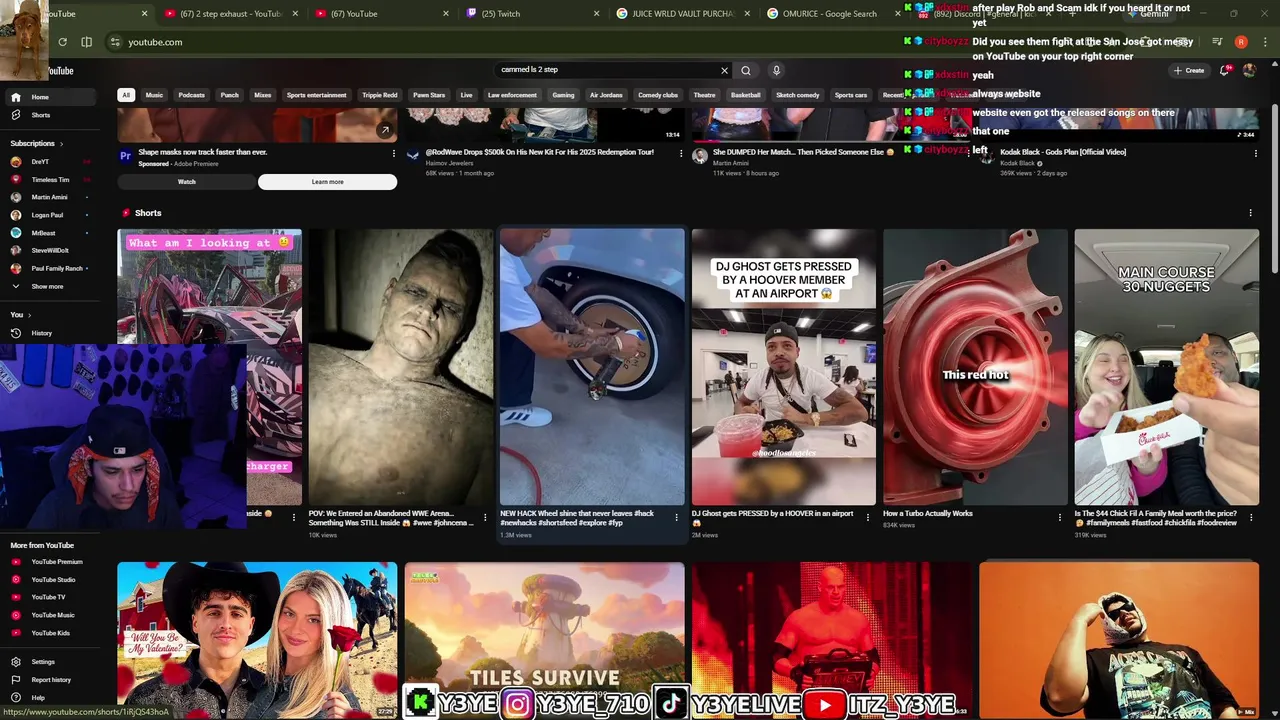1280x720 pixels.
Task: Open the Chrome profile R avatar
Action: tap(1241, 42)
